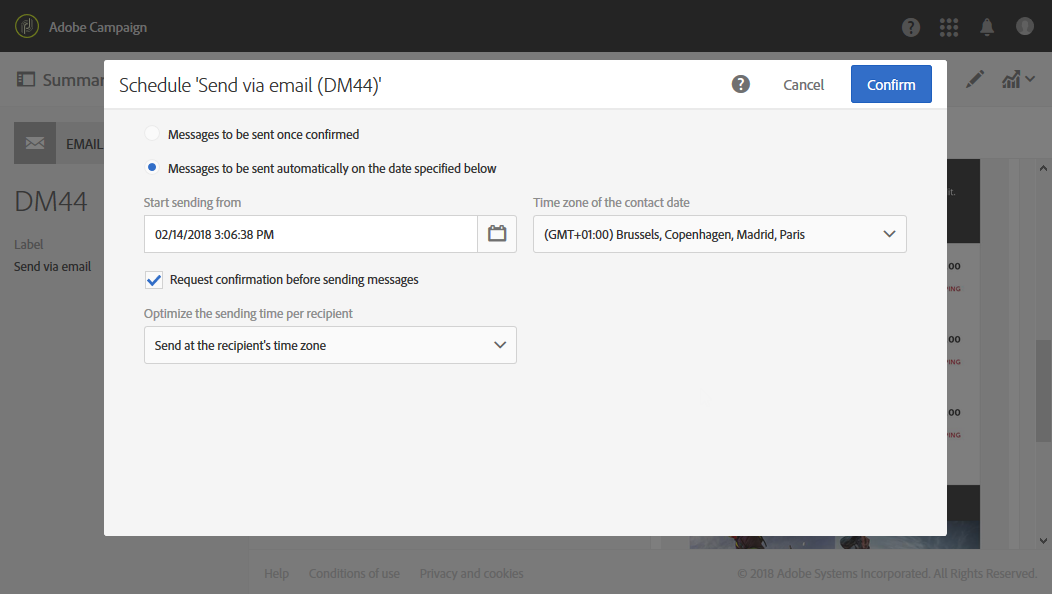This screenshot has height=594, width=1052.
Task: Open the time zone of contact date dropdown
Action: pyautogui.click(x=720, y=234)
